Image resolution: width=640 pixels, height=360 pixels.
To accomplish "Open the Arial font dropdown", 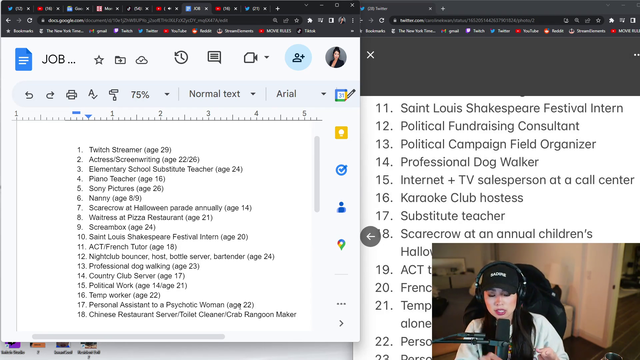I will [301, 94].
